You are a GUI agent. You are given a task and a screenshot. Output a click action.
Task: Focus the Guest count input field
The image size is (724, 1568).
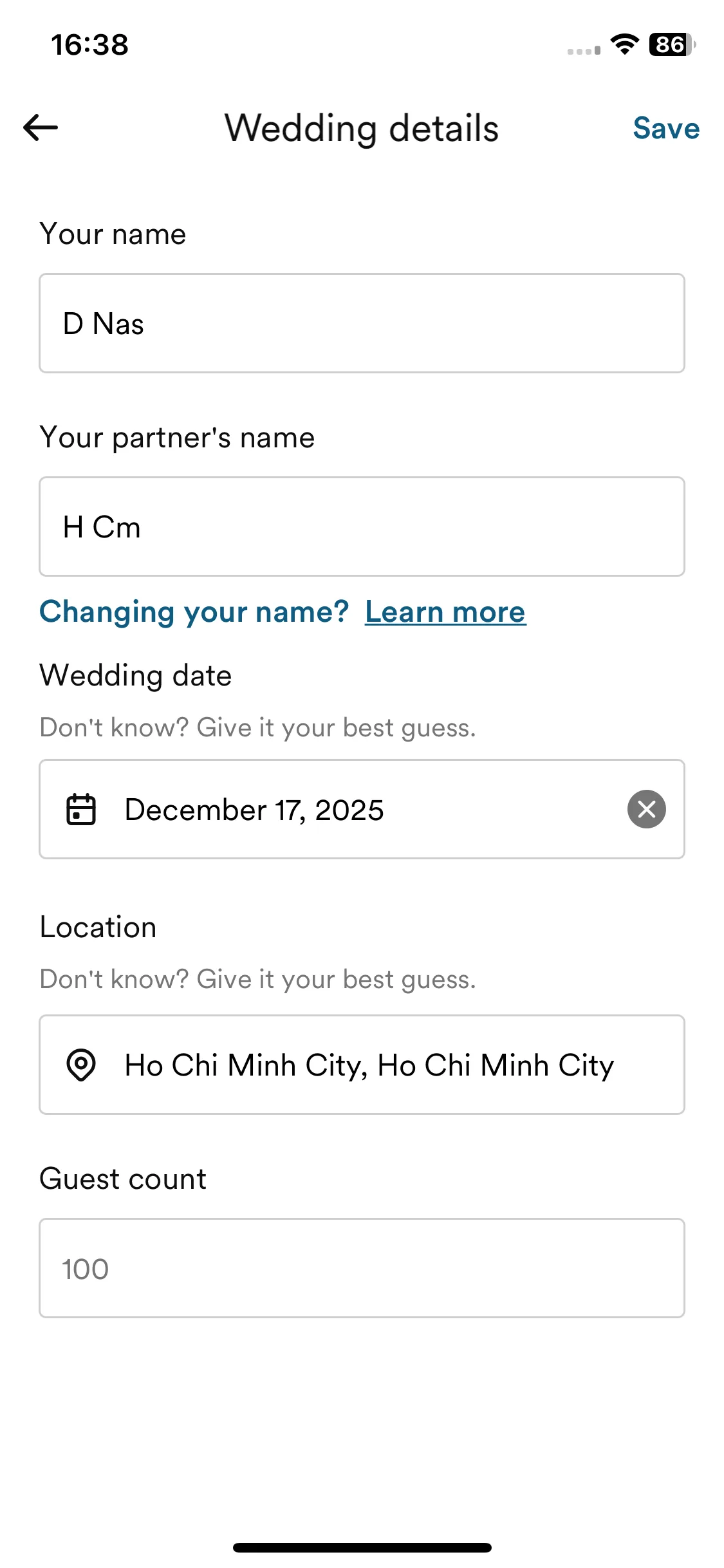tap(362, 1268)
